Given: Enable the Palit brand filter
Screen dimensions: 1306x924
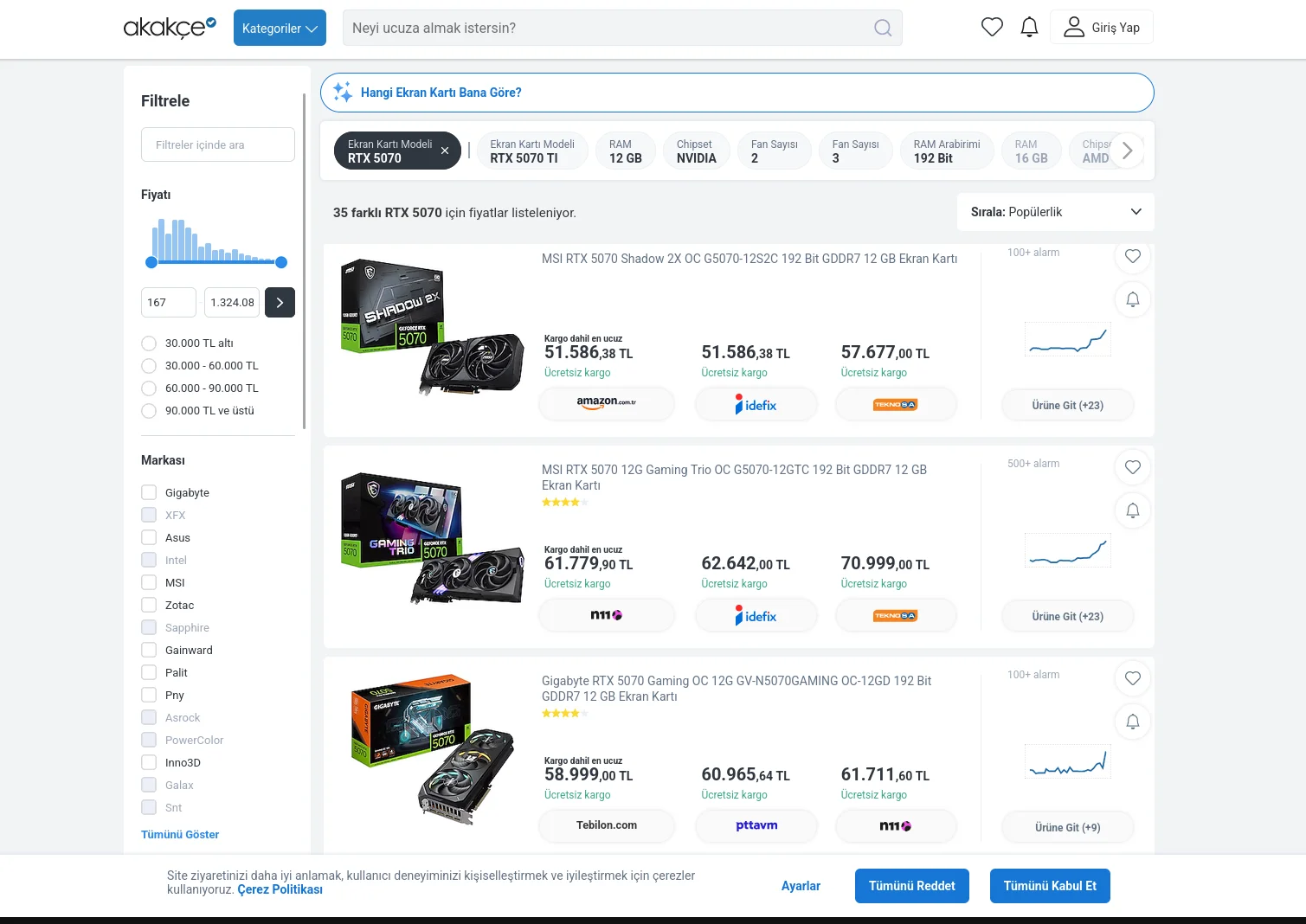Looking at the screenshot, I should 149,672.
